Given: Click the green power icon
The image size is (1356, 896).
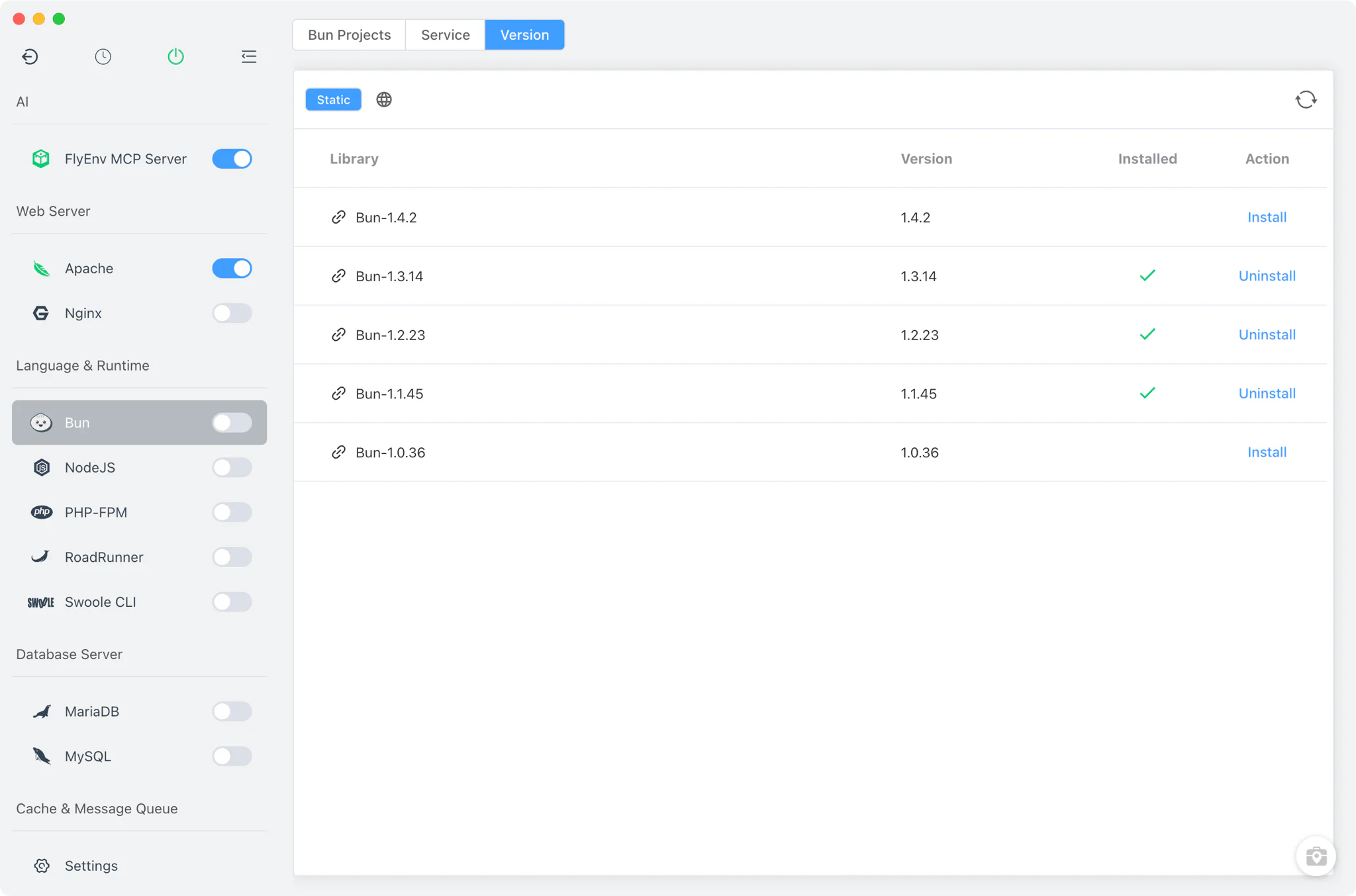Looking at the screenshot, I should (175, 56).
